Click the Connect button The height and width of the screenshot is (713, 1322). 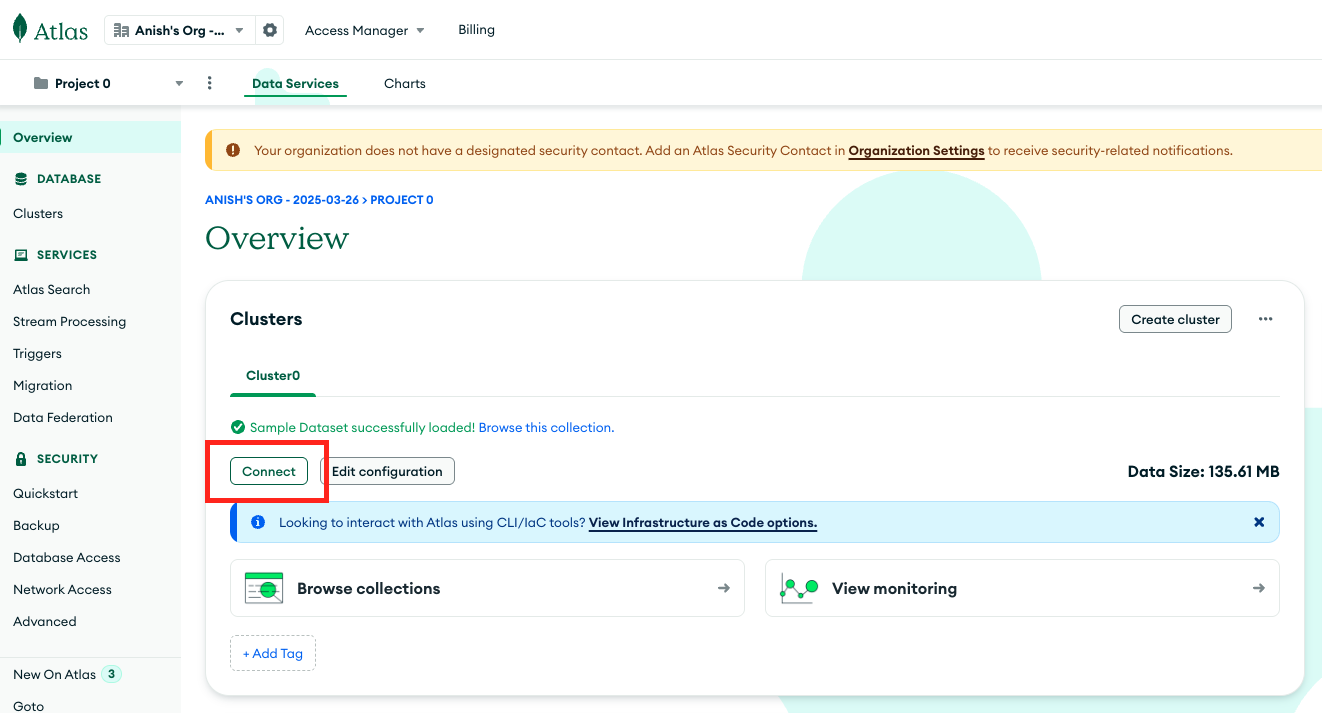tap(268, 470)
